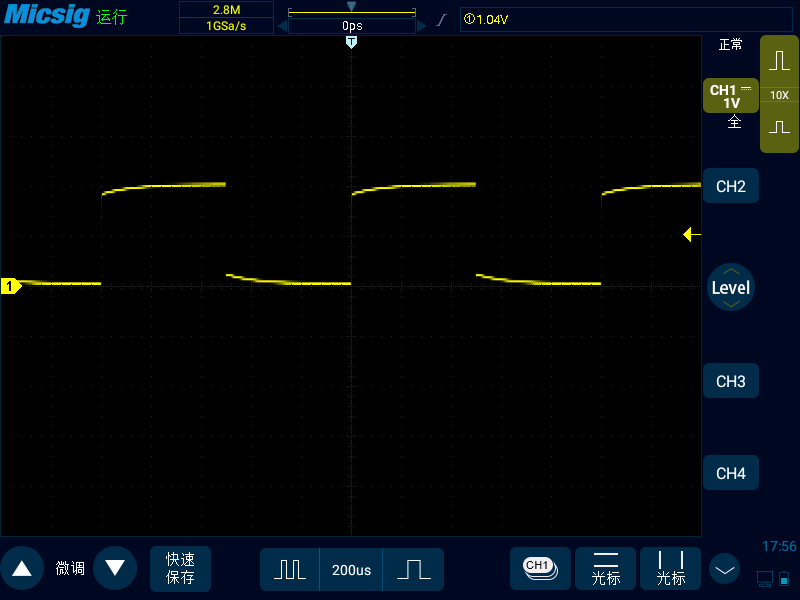Tap the CH1 icon in bottom toolbar
This screenshot has width=800, height=600.
[x=540, y=568]
